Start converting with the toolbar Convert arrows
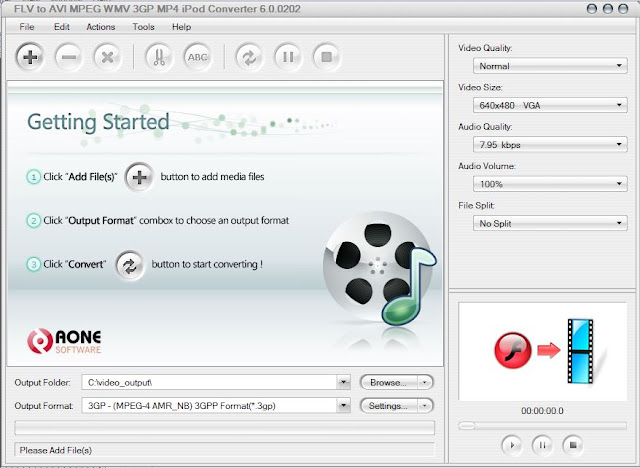The width and height of the screenshot is (640, 468). 249,57
